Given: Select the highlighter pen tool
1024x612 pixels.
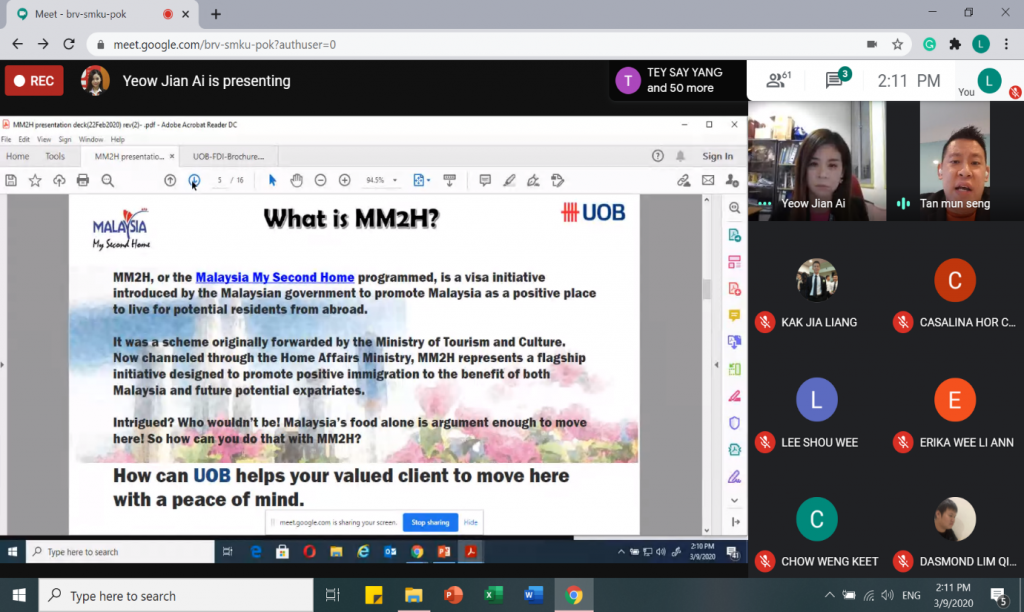Looking at the screenshot, I should [509, 180].
